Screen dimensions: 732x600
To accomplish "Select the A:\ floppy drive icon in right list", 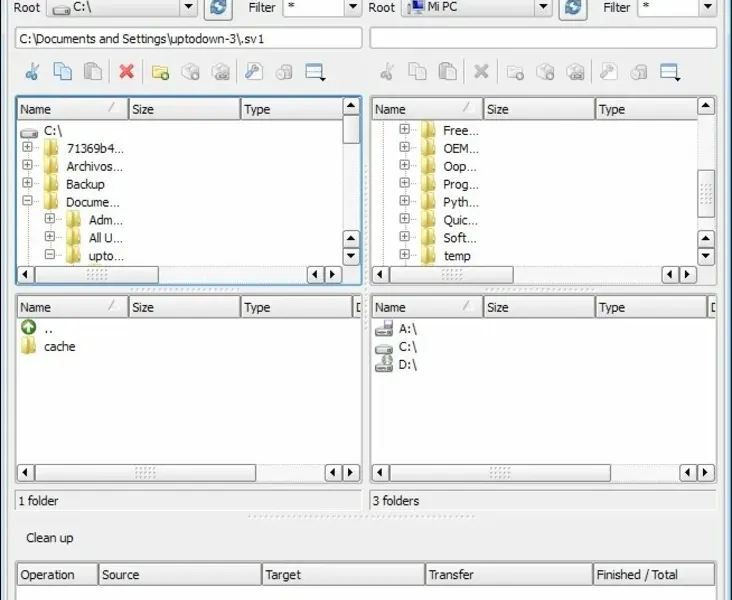I will 384,329.
